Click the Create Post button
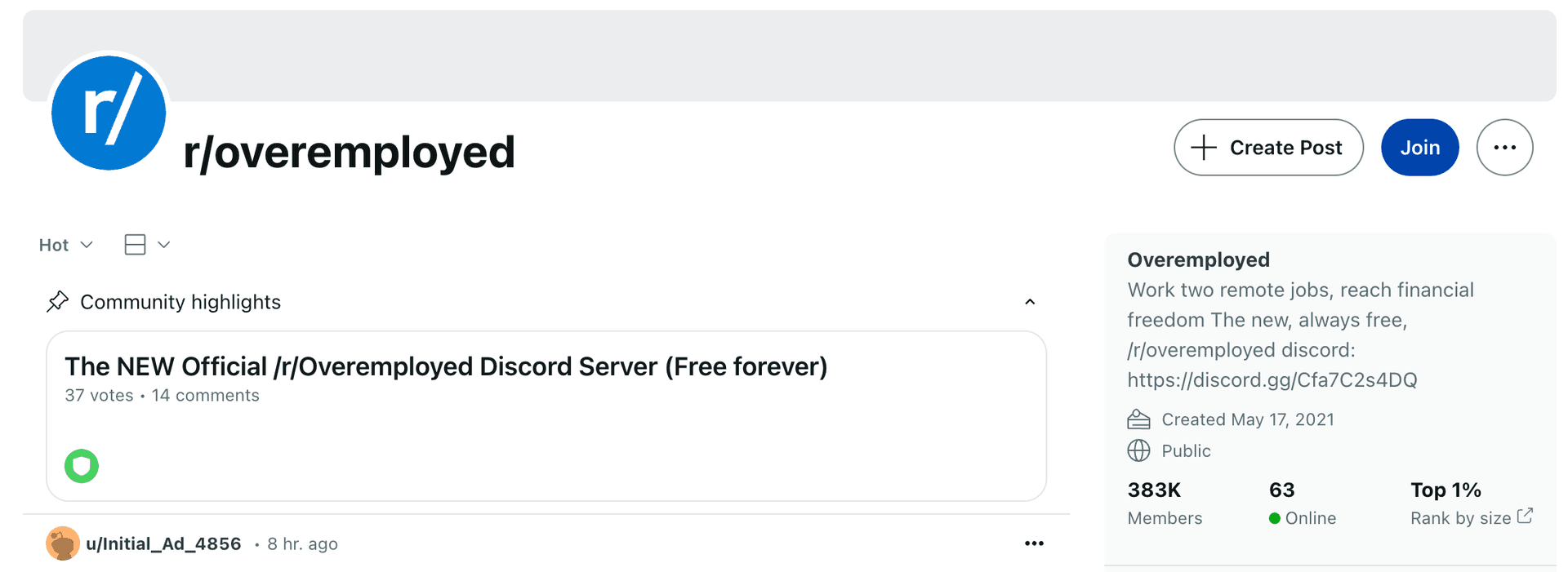Image resolution: width=1568 pixels, height=572 pixels. click(1268, 147)
